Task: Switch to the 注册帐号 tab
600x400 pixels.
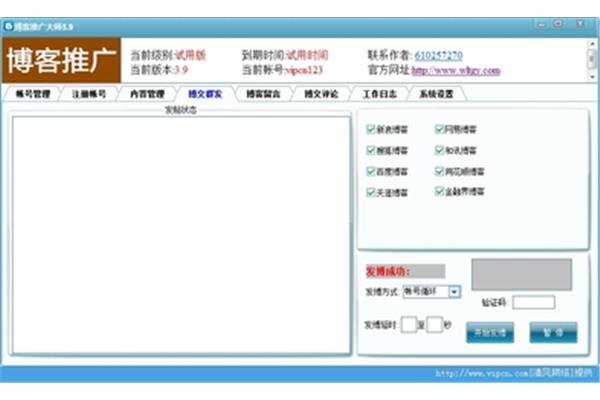Action: click(89, 94)
